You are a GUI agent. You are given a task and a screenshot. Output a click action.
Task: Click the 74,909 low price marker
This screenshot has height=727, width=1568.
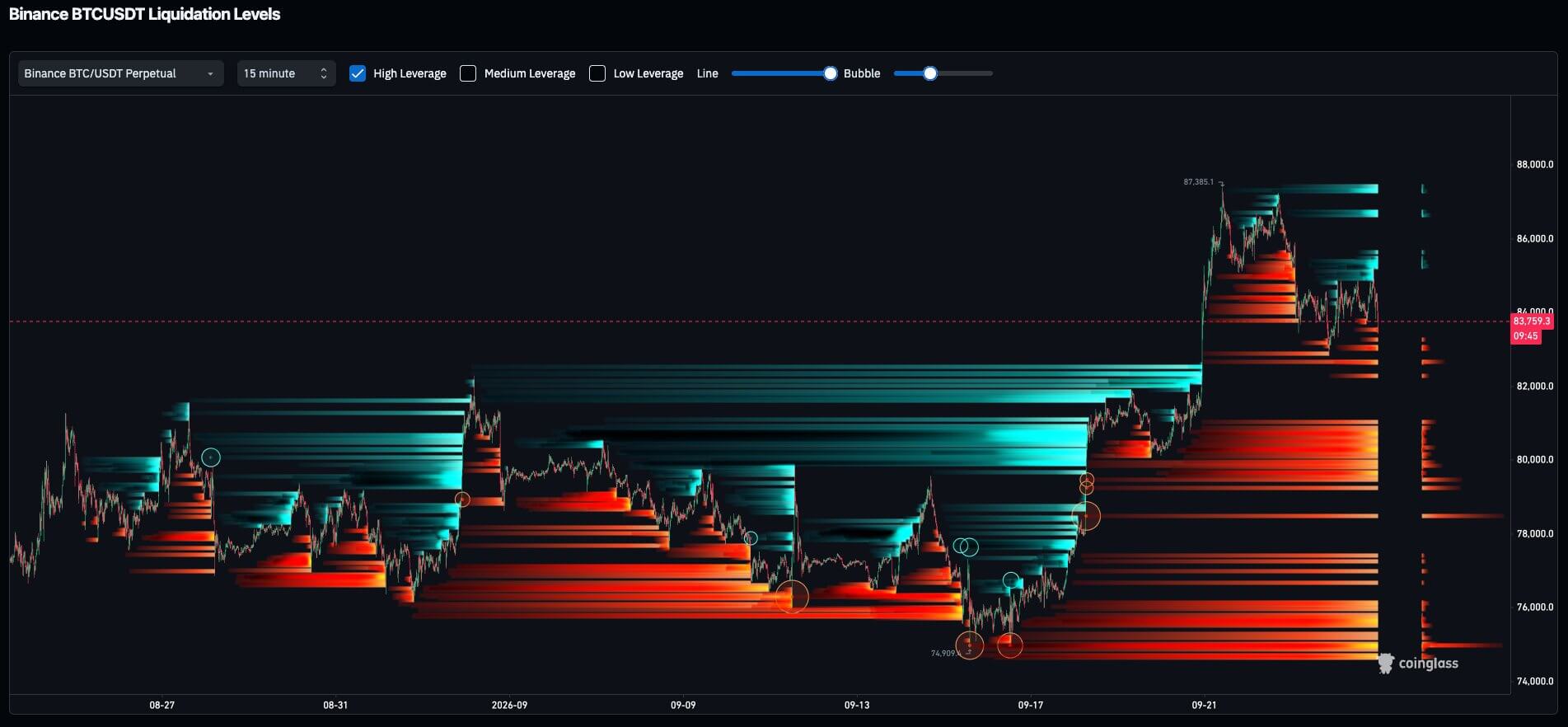[x=944, y=653]
